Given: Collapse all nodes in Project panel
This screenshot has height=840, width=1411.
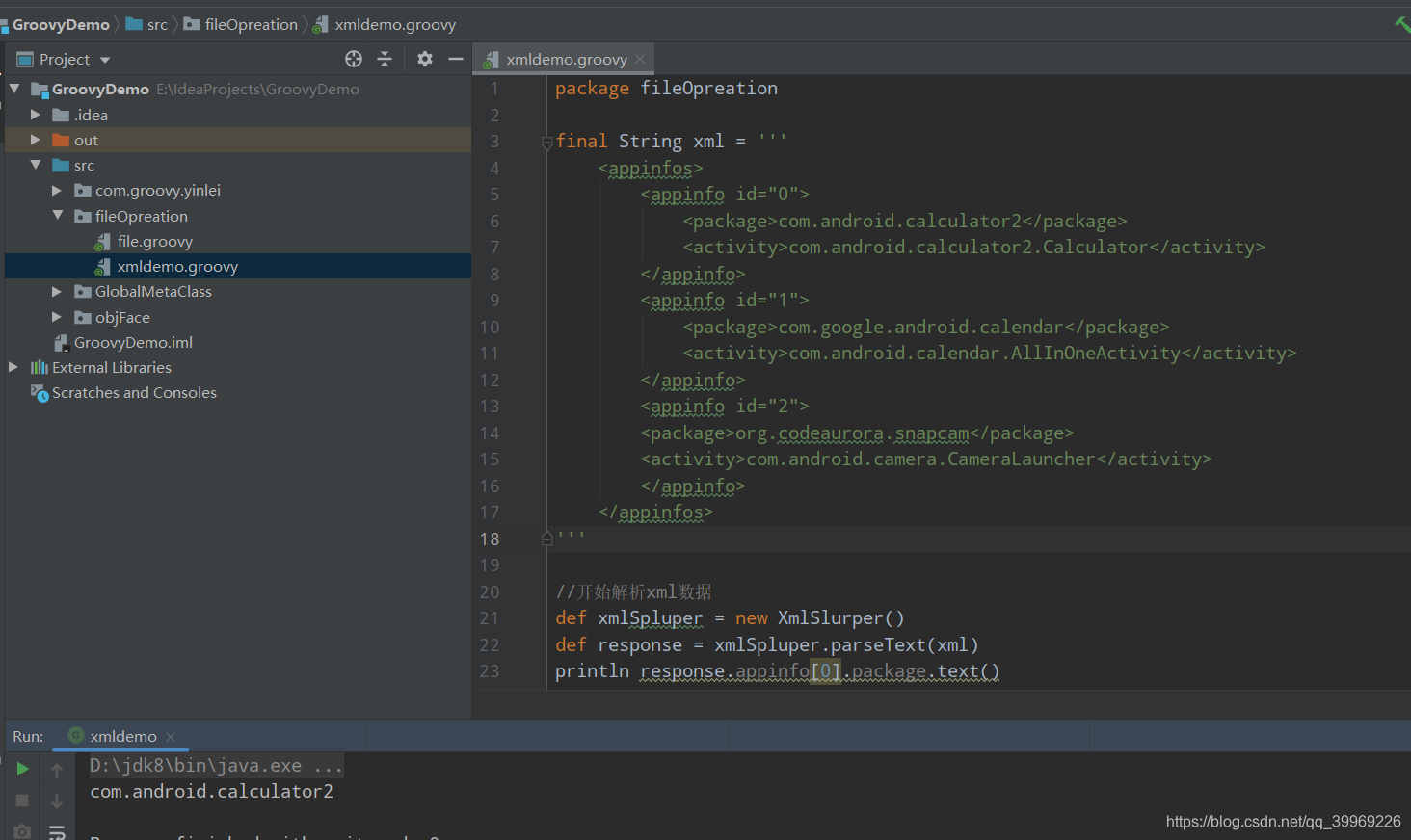Looking at the screenshot, I should pos(385,59).
